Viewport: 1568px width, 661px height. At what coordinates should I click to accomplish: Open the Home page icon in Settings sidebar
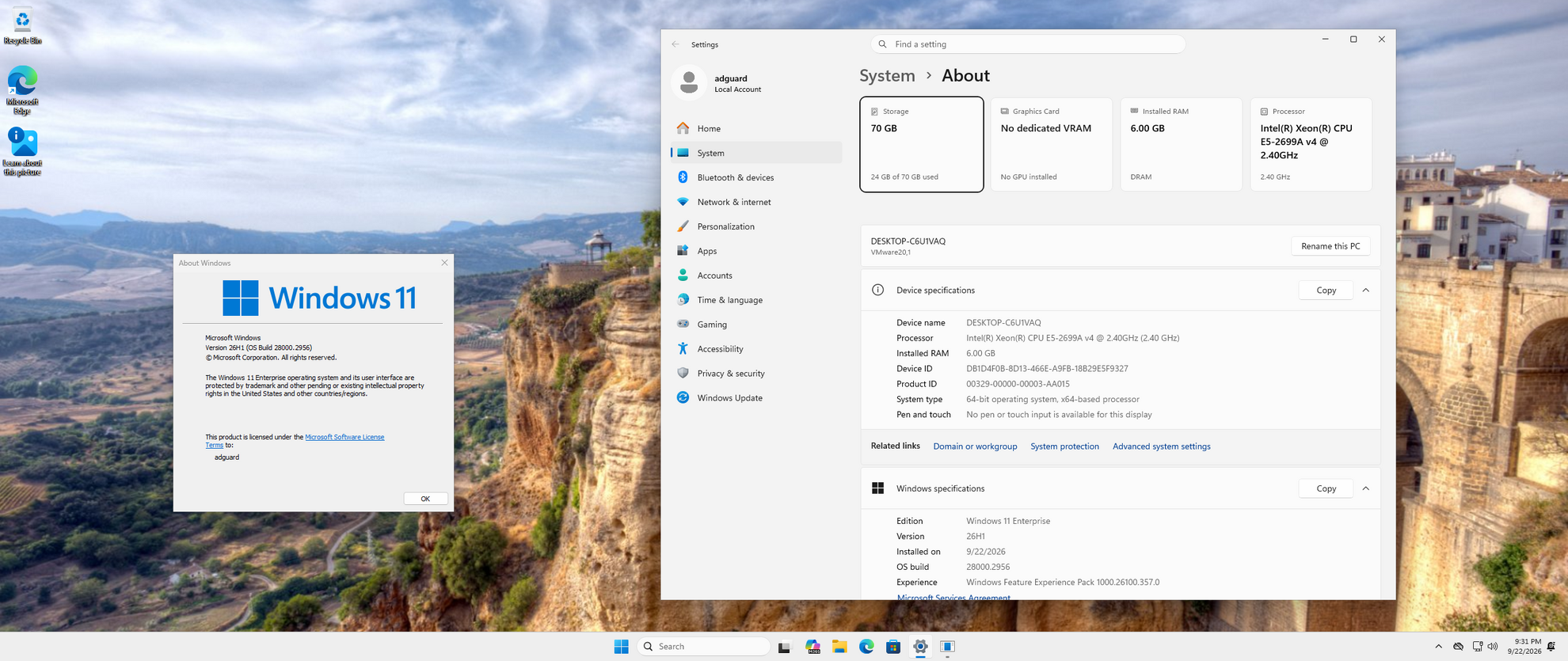[683, 128]
